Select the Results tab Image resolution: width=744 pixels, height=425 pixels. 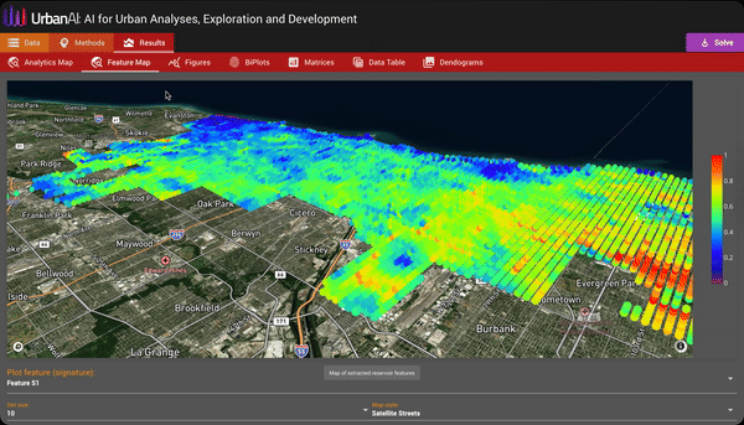click(x=144, y=43)
